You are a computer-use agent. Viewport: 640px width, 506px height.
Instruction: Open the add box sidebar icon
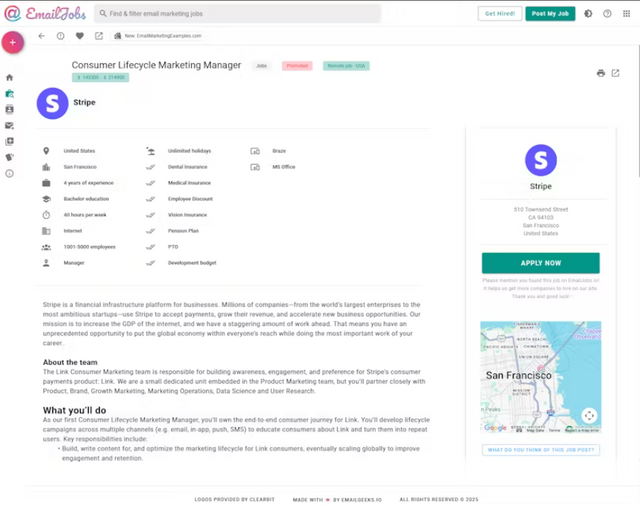(9, 141)
